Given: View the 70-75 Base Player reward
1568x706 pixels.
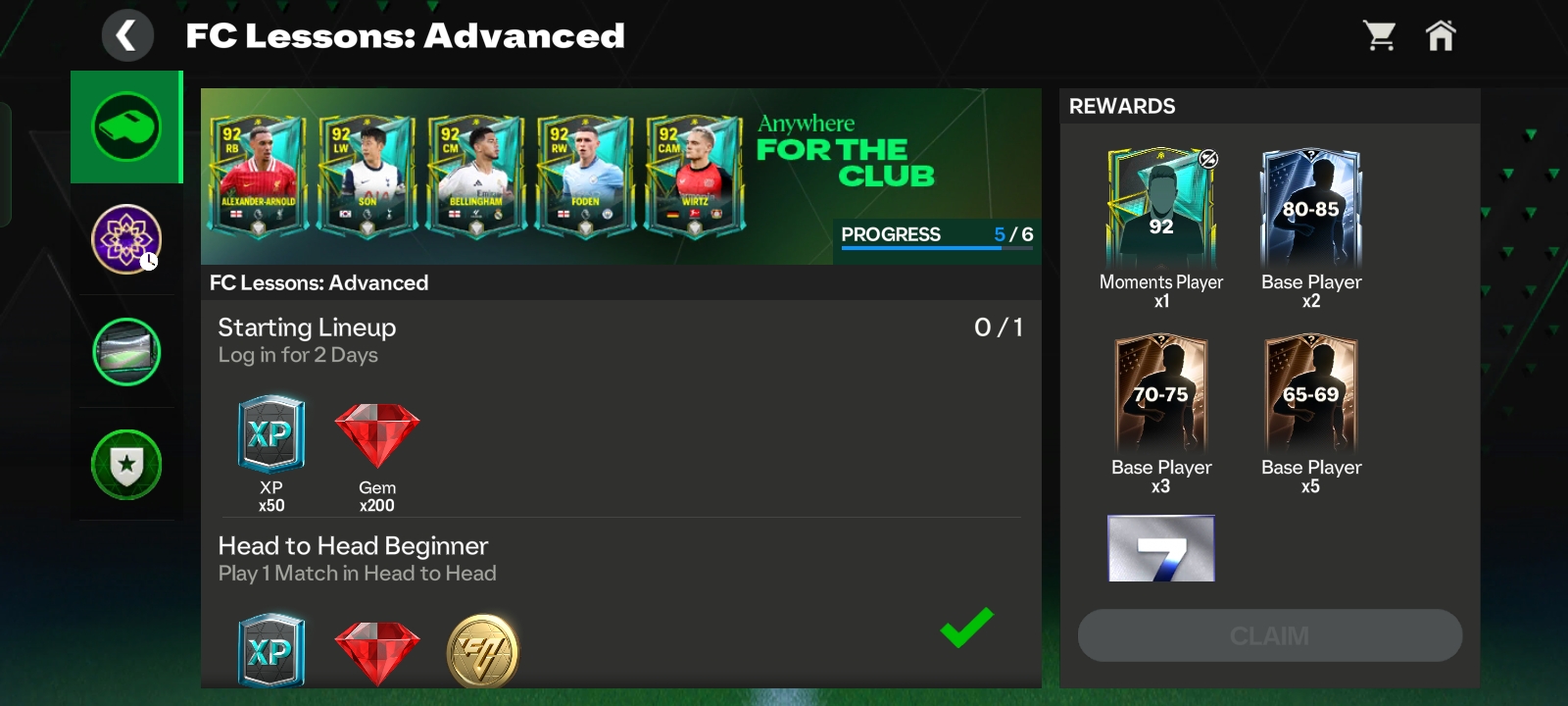Looking at the screenshot, I should (x=1161, y=394).
